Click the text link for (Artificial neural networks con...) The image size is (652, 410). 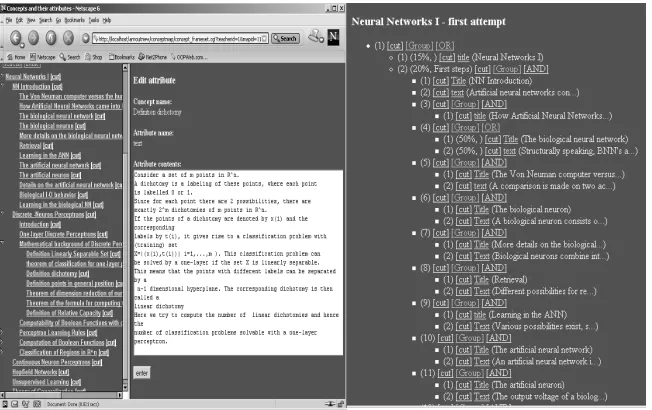click(457, 92)
